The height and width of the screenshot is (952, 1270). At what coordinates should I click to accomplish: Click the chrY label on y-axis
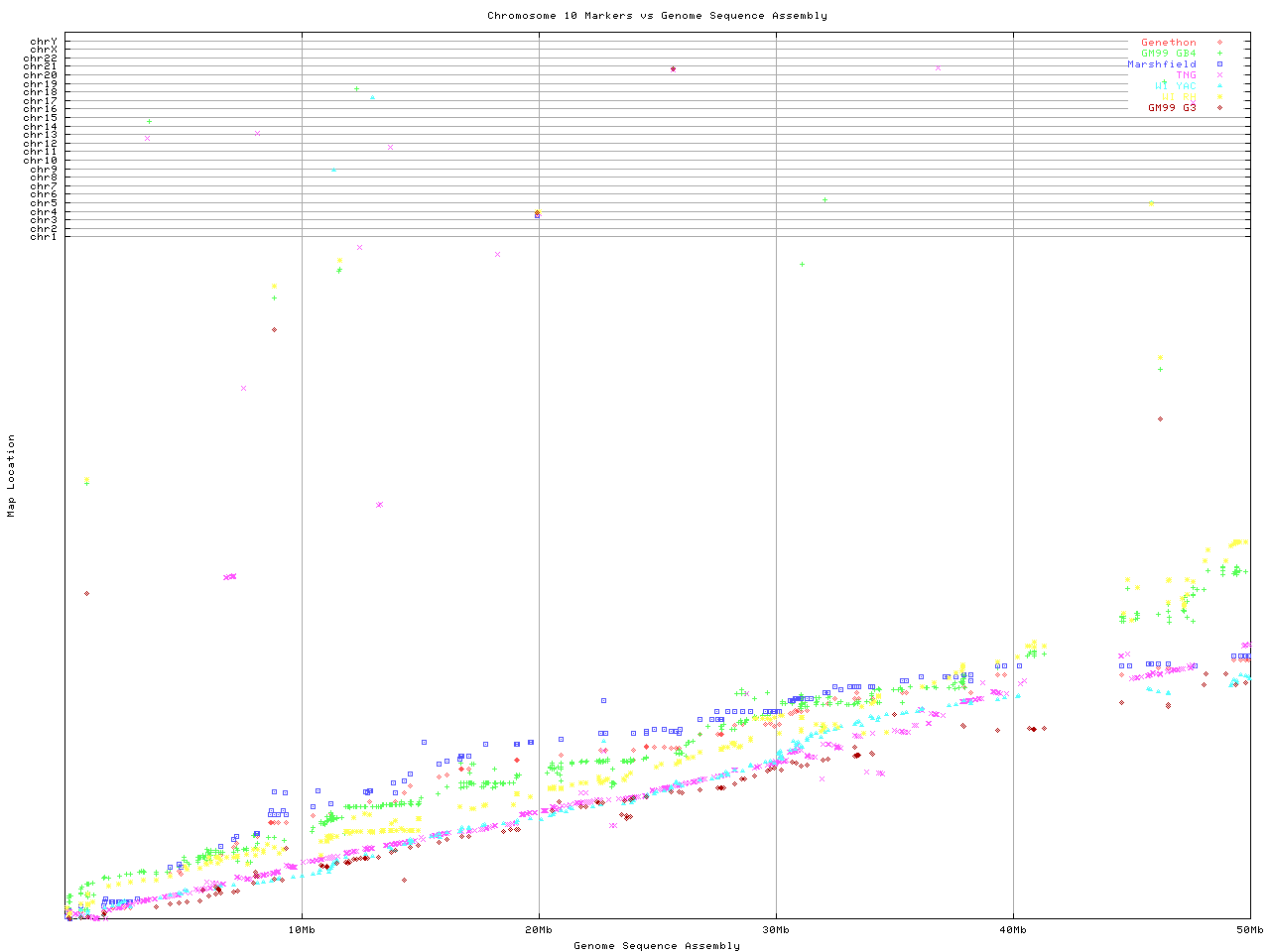[44, 42]
